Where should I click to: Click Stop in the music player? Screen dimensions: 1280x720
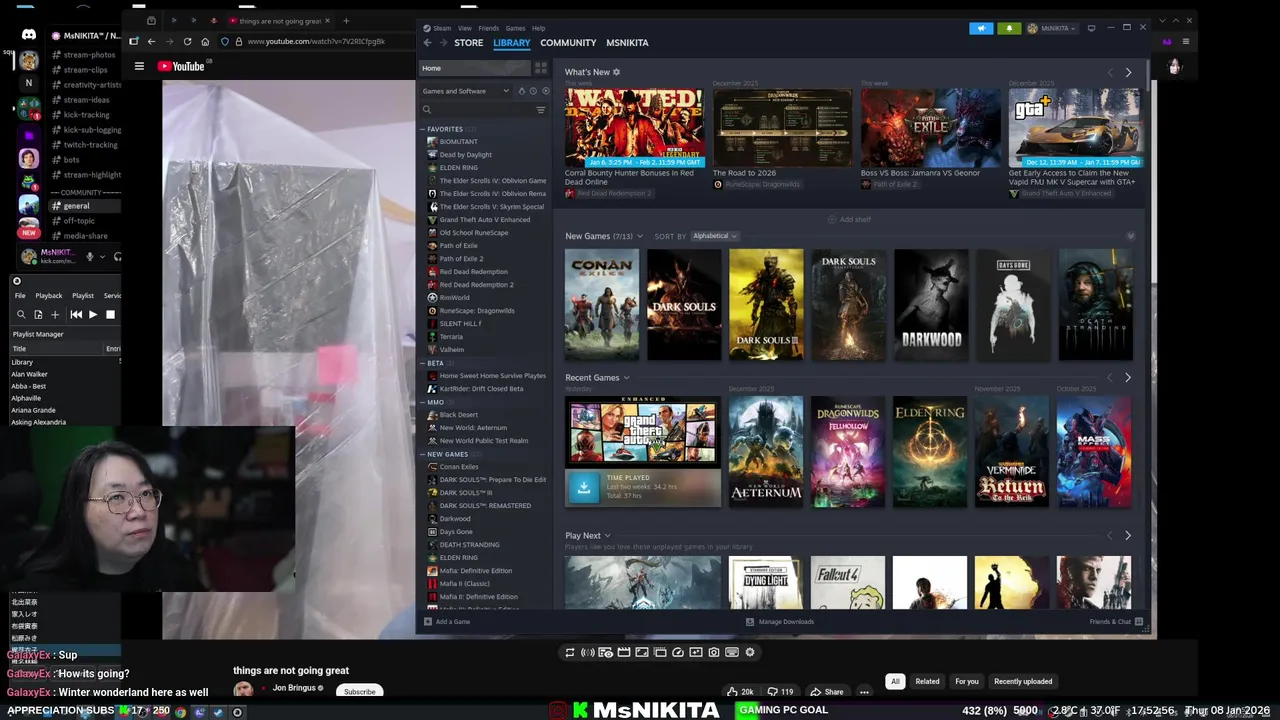pyautogui.click(x=110, y=314)
